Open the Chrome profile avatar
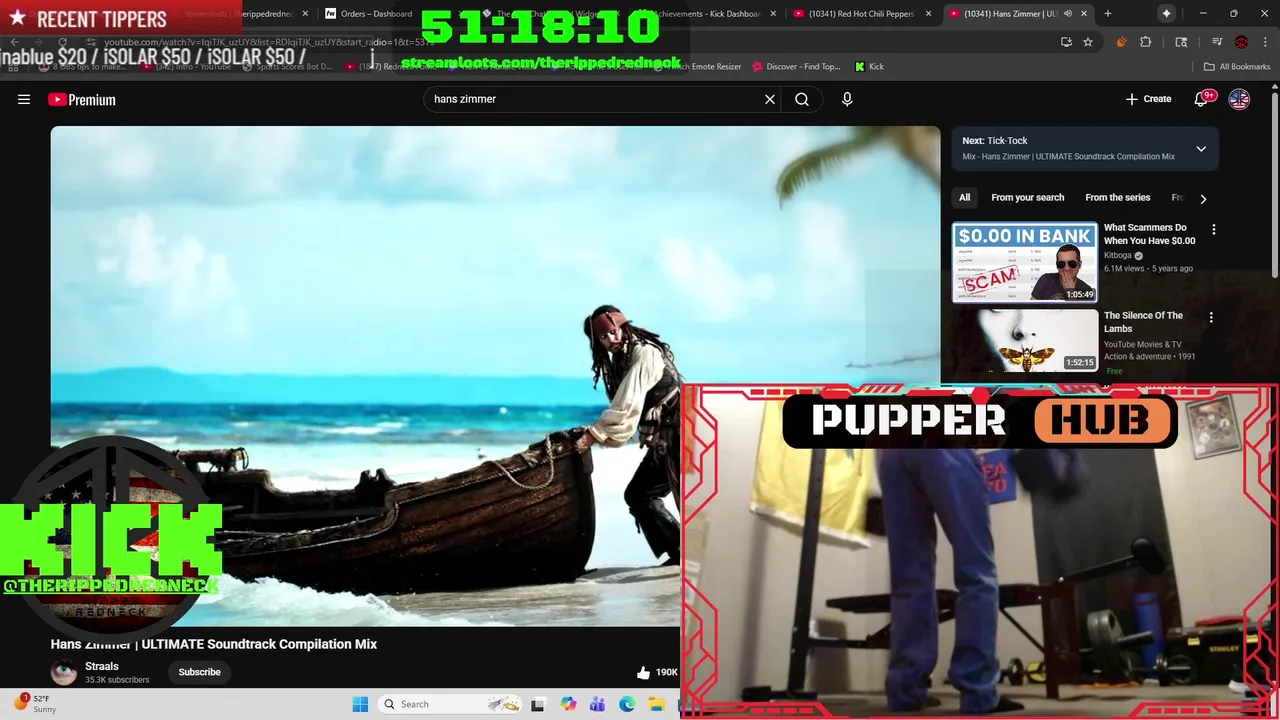 click(x=1241, y=42)
